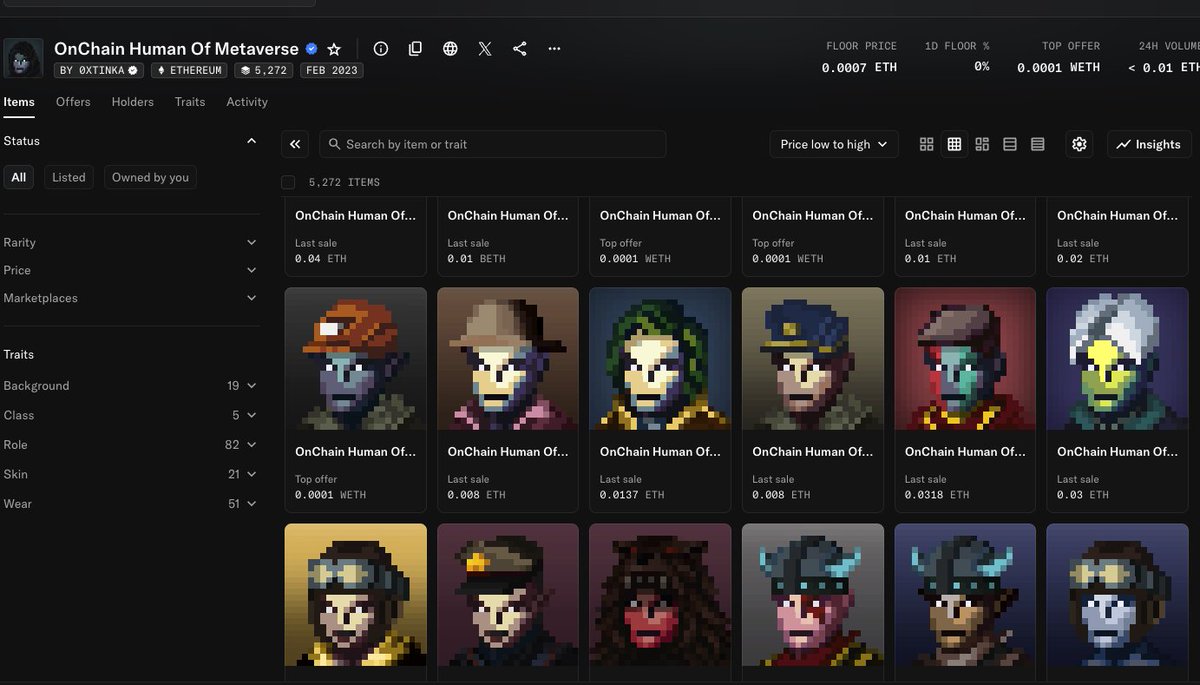Viewport: 1200px width, 685px height.
Task: Tick the select-all items checkbox
Action: tap(288, 182)
